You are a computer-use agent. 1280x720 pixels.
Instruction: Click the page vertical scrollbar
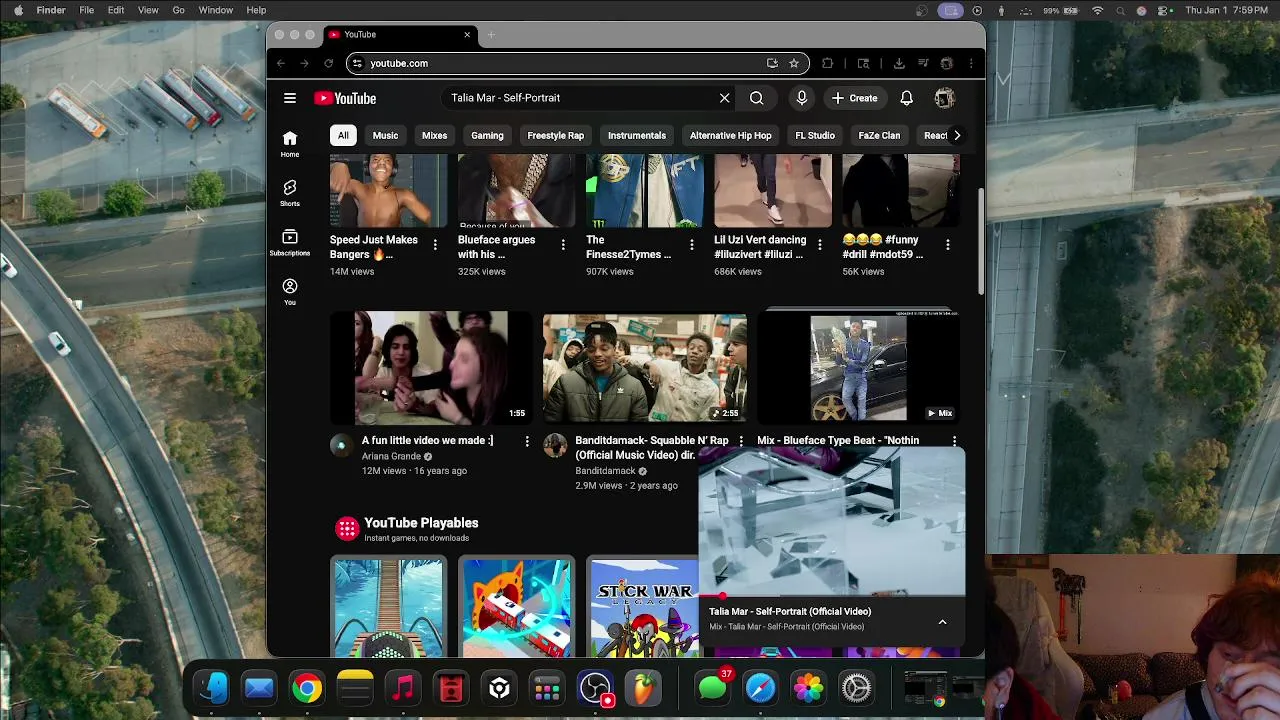[x=980, y=240]
